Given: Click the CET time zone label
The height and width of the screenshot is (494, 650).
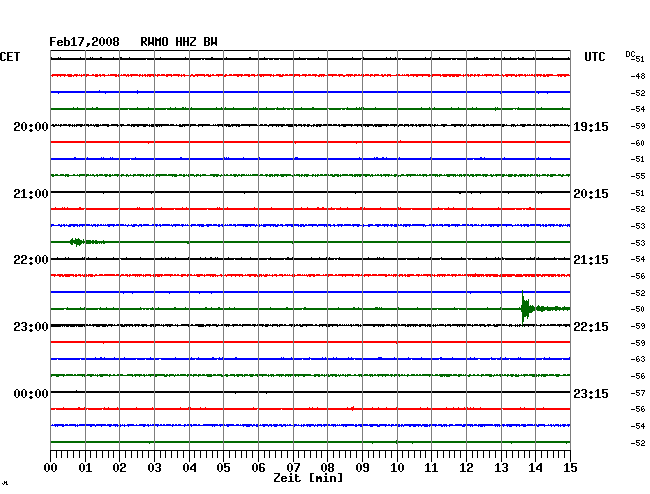Looking at the screenshot, I should 10,57.
